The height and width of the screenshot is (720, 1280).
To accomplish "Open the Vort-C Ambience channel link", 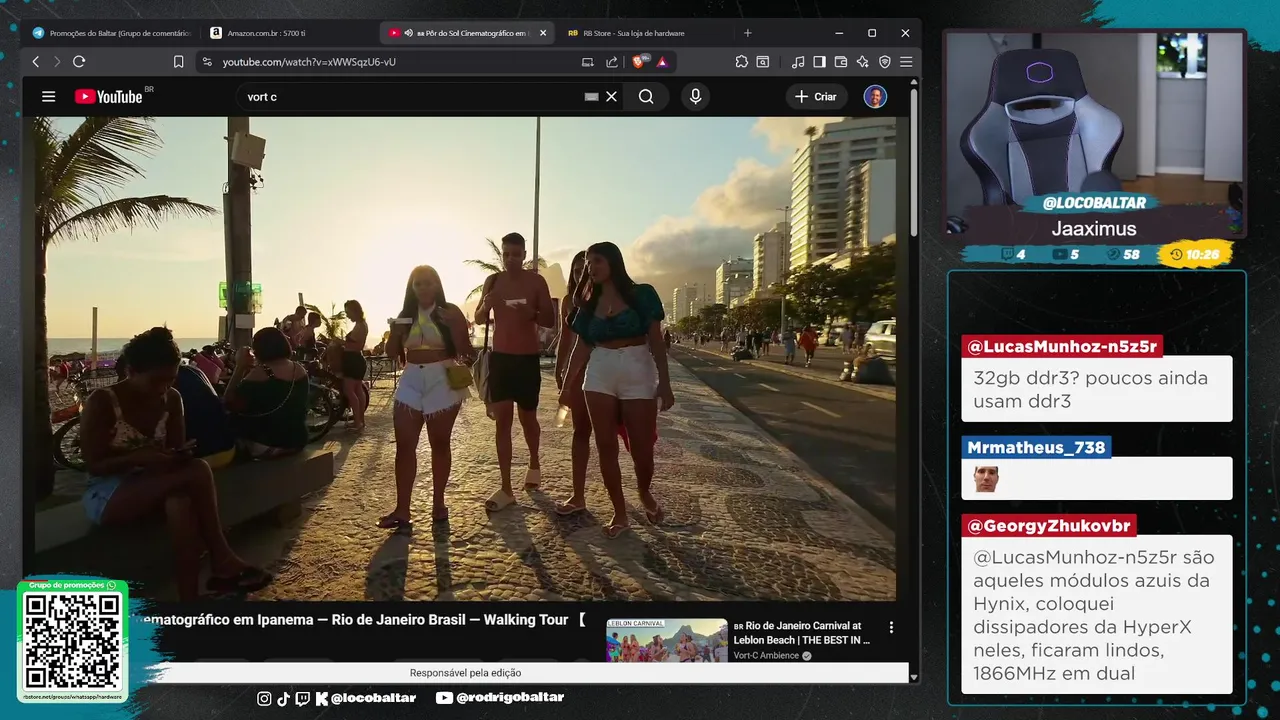I will coord(766,655).
